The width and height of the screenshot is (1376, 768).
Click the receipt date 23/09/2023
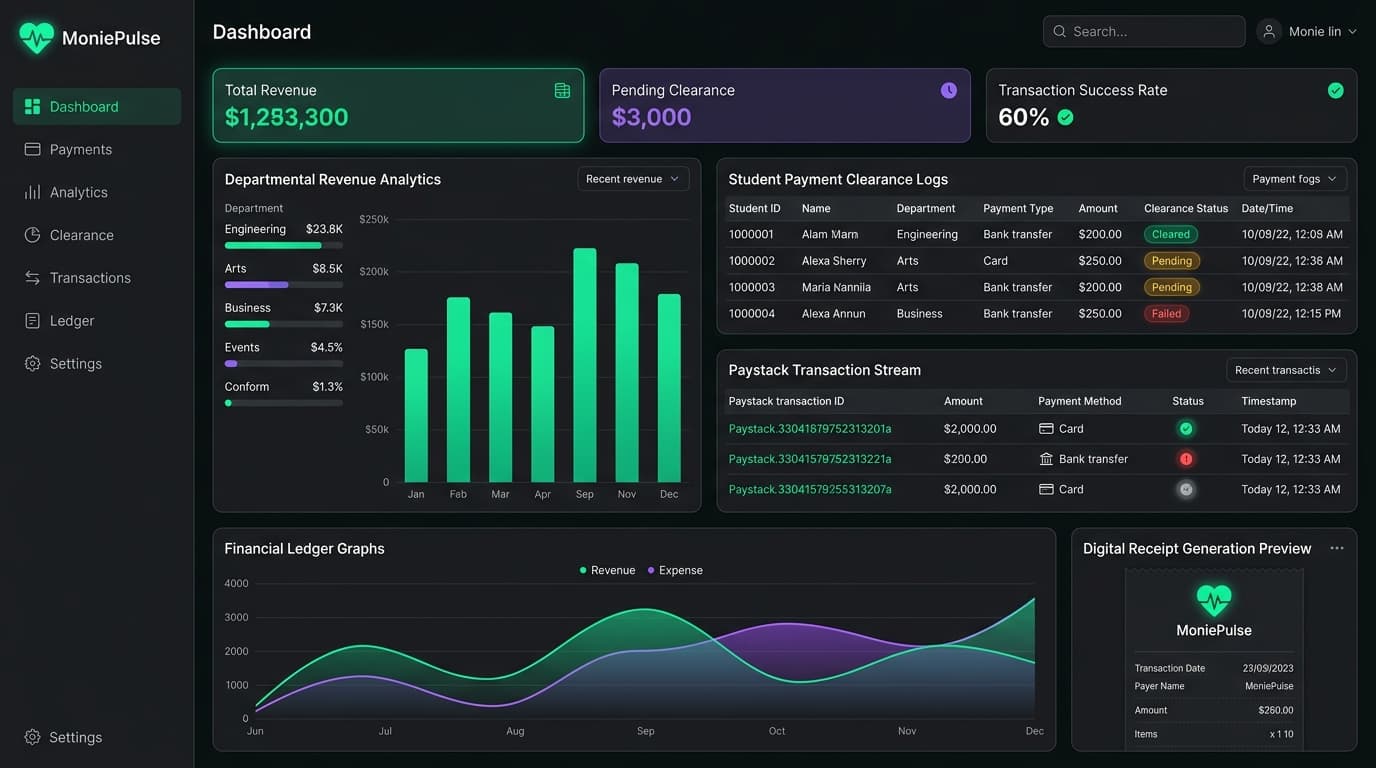(x=1268, y=668)
